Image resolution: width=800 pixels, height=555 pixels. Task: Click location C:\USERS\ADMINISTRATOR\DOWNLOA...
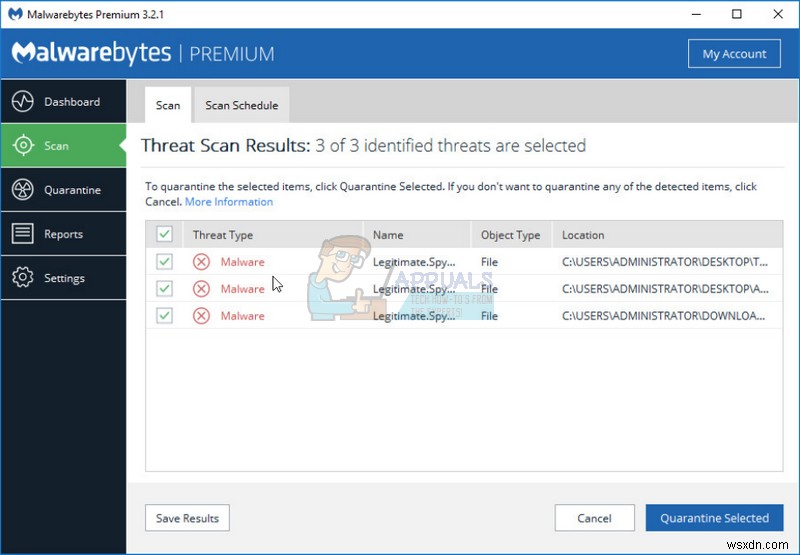coord(664,316)
